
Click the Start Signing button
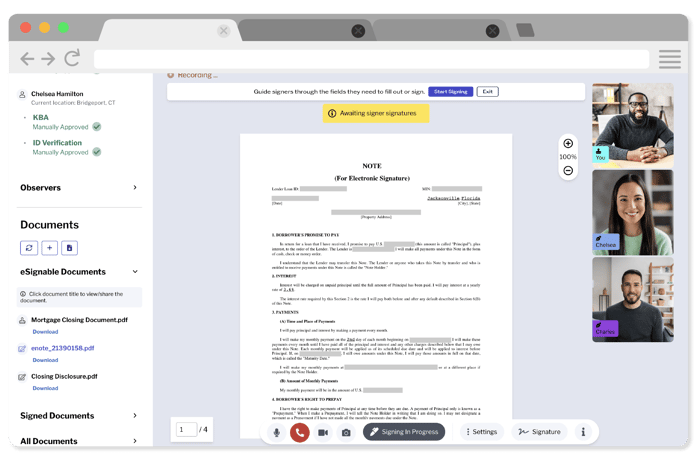(x=450, y=92)
